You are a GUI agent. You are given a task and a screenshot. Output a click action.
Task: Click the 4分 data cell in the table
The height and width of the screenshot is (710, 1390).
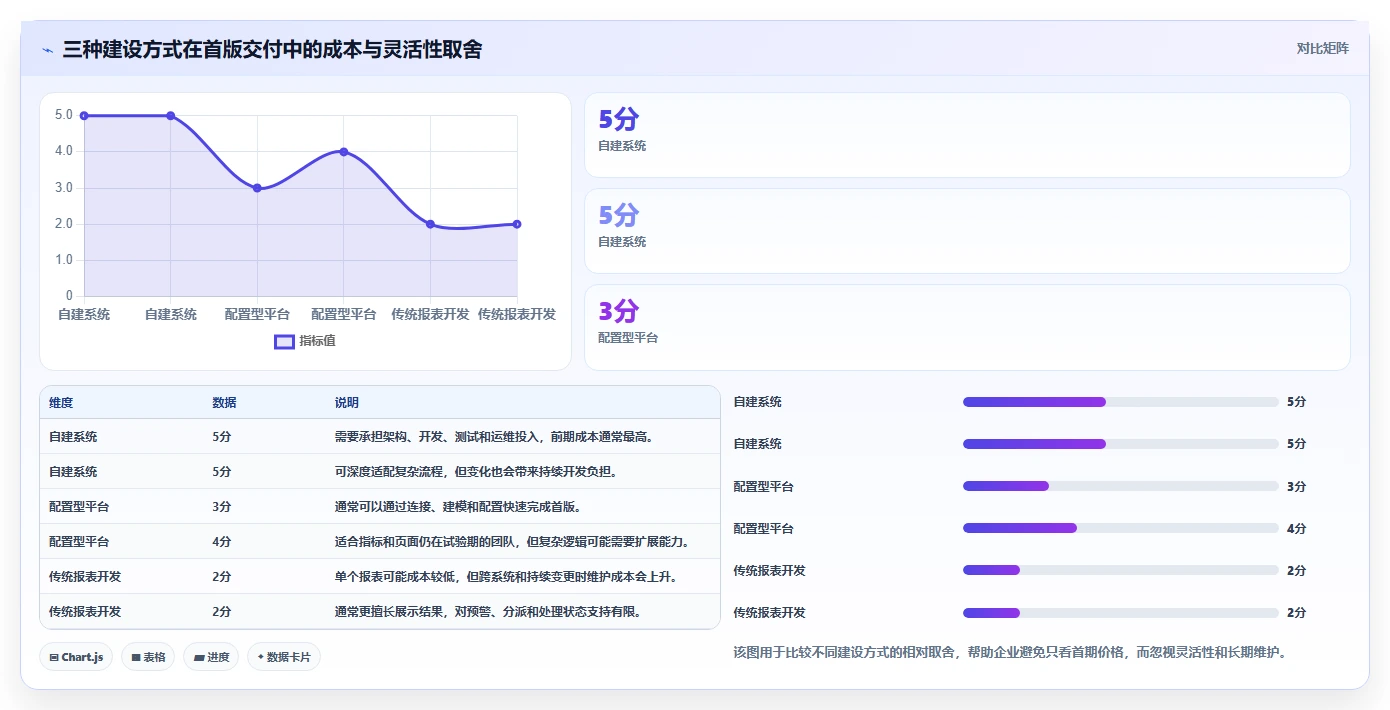222,541
